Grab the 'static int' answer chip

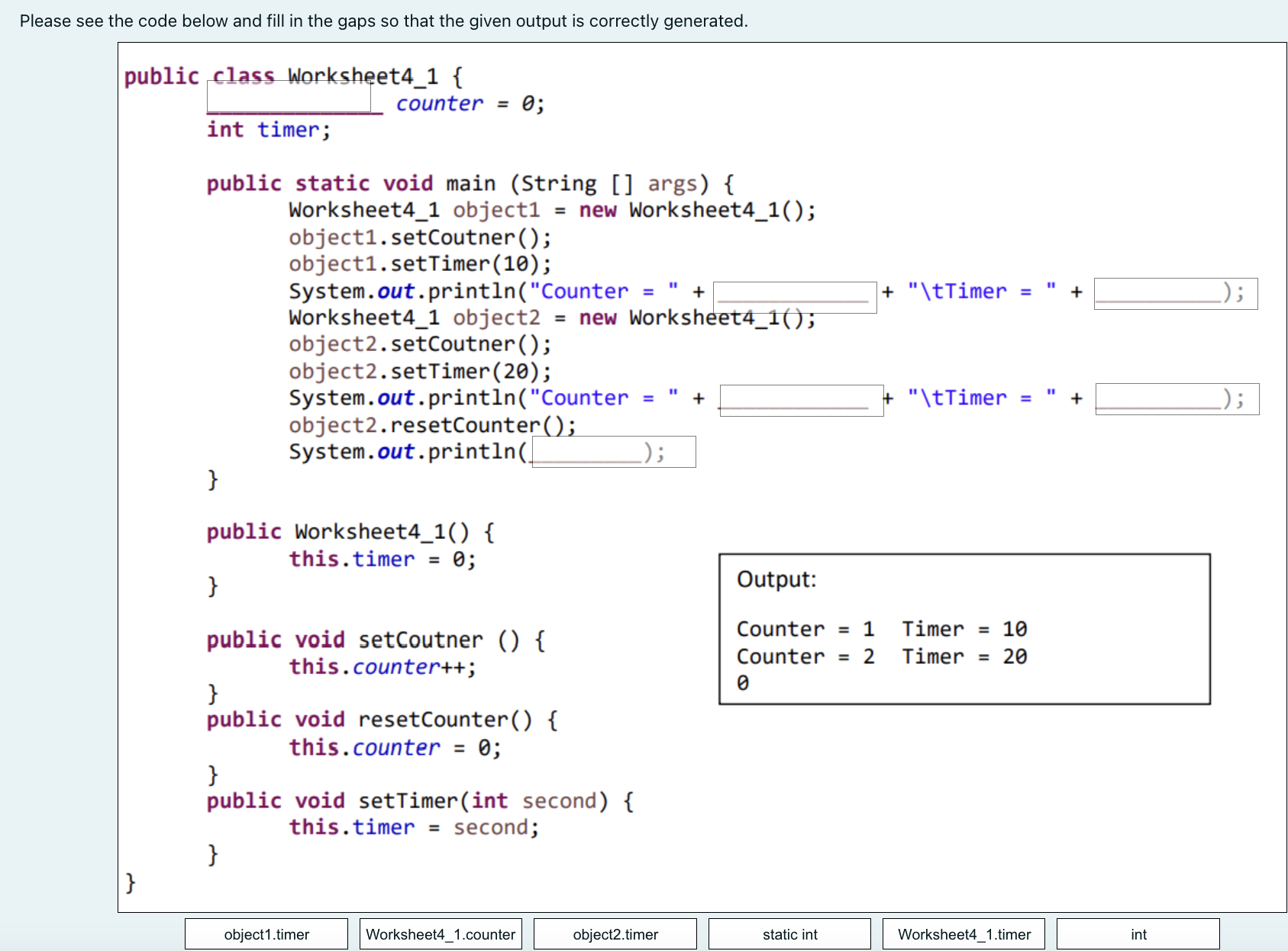click(789, 934)
